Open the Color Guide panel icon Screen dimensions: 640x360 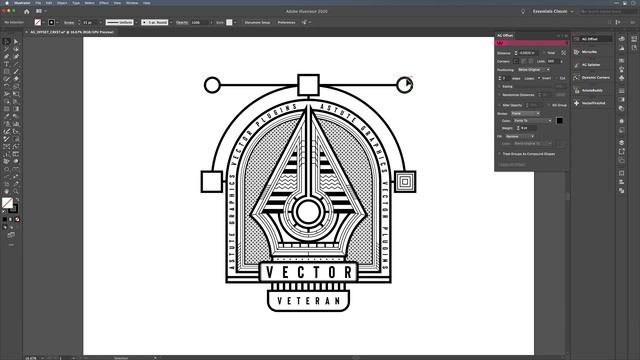pos(621,49)
